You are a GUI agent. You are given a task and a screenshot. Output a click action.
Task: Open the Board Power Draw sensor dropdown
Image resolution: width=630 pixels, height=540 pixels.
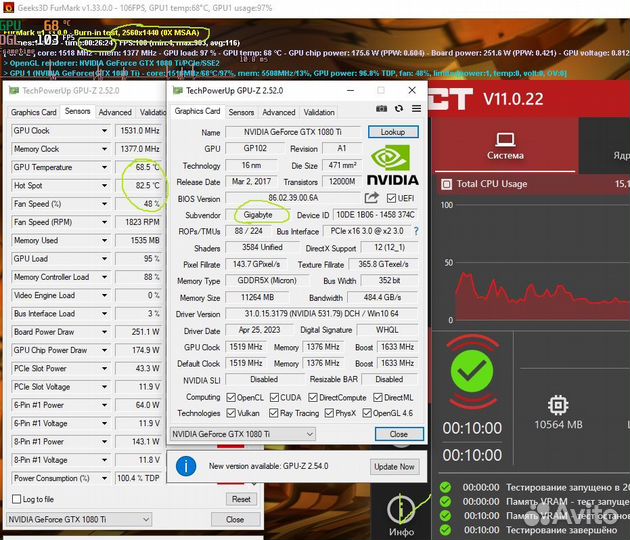pos(104,332)
